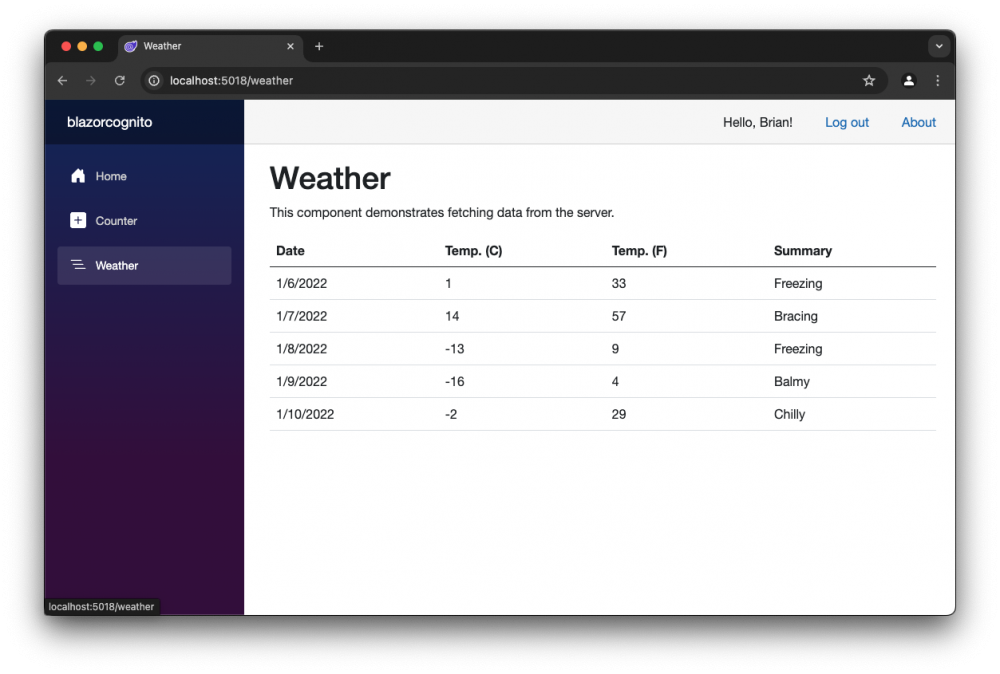Click the back navigation arrow
The height and width of the screenshot is (674, 1000).
[x=62, y=80]
